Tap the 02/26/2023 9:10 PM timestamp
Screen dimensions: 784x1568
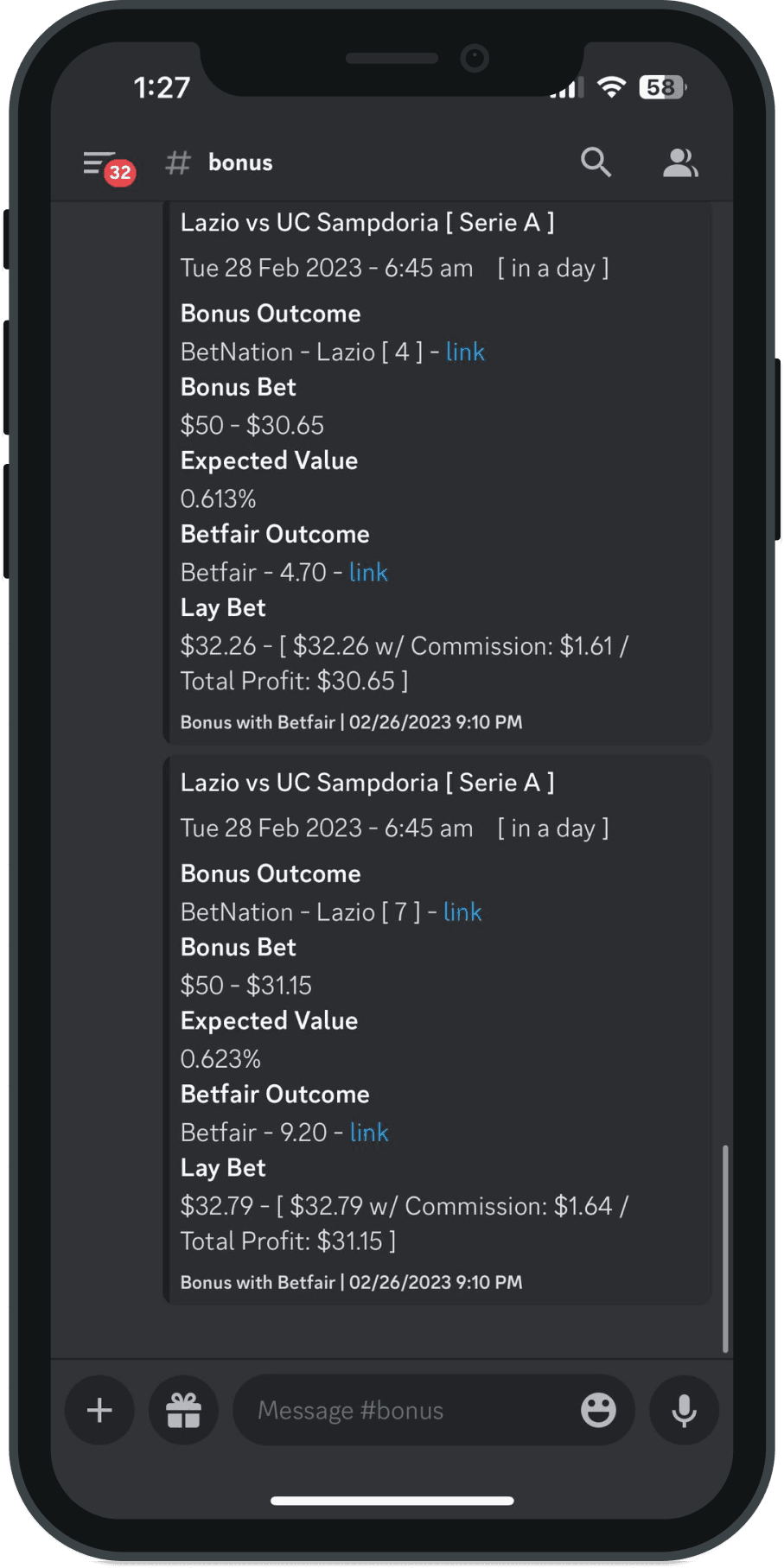[435, 721]
